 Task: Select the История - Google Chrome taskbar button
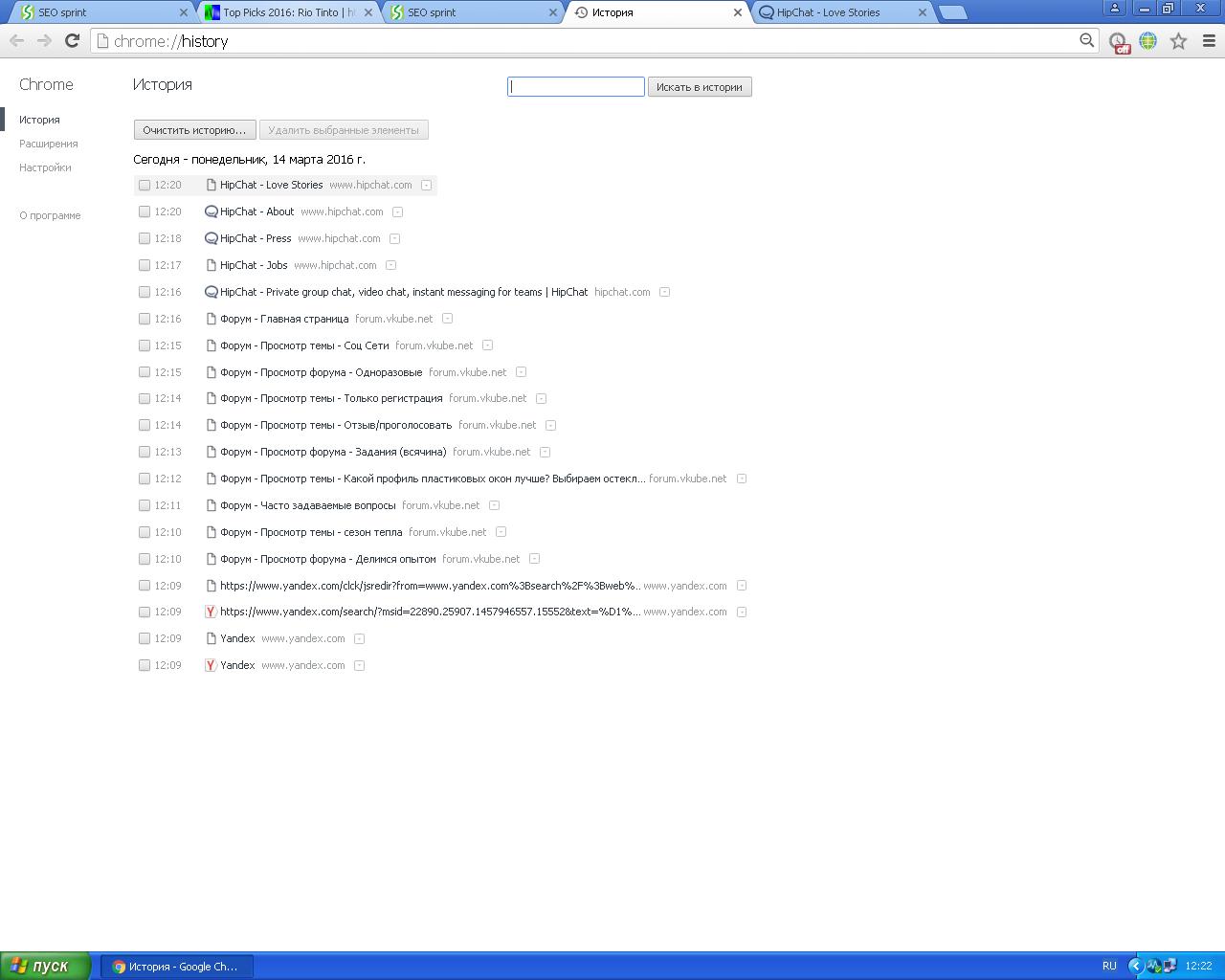coord(177,967)
